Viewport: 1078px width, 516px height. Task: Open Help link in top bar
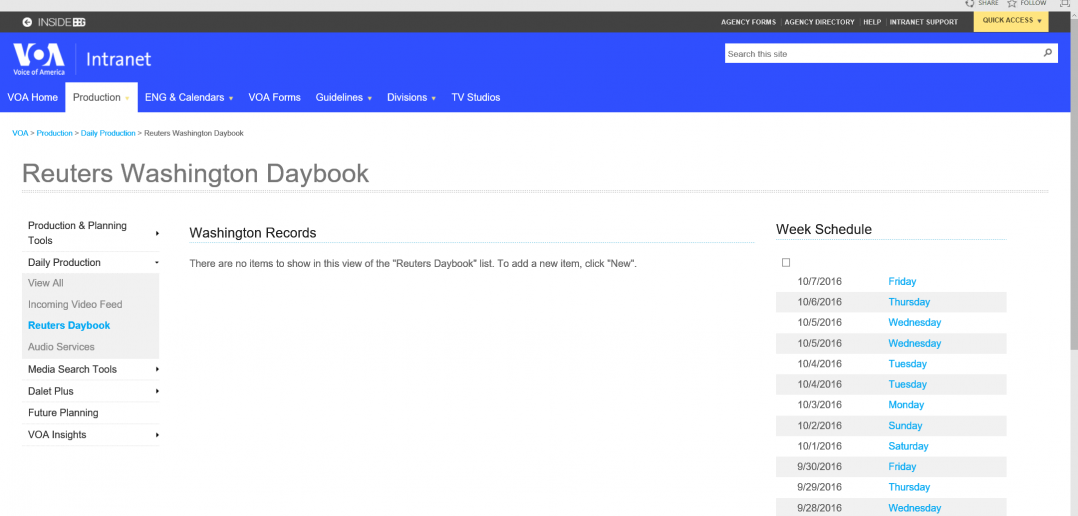point(872,22)
